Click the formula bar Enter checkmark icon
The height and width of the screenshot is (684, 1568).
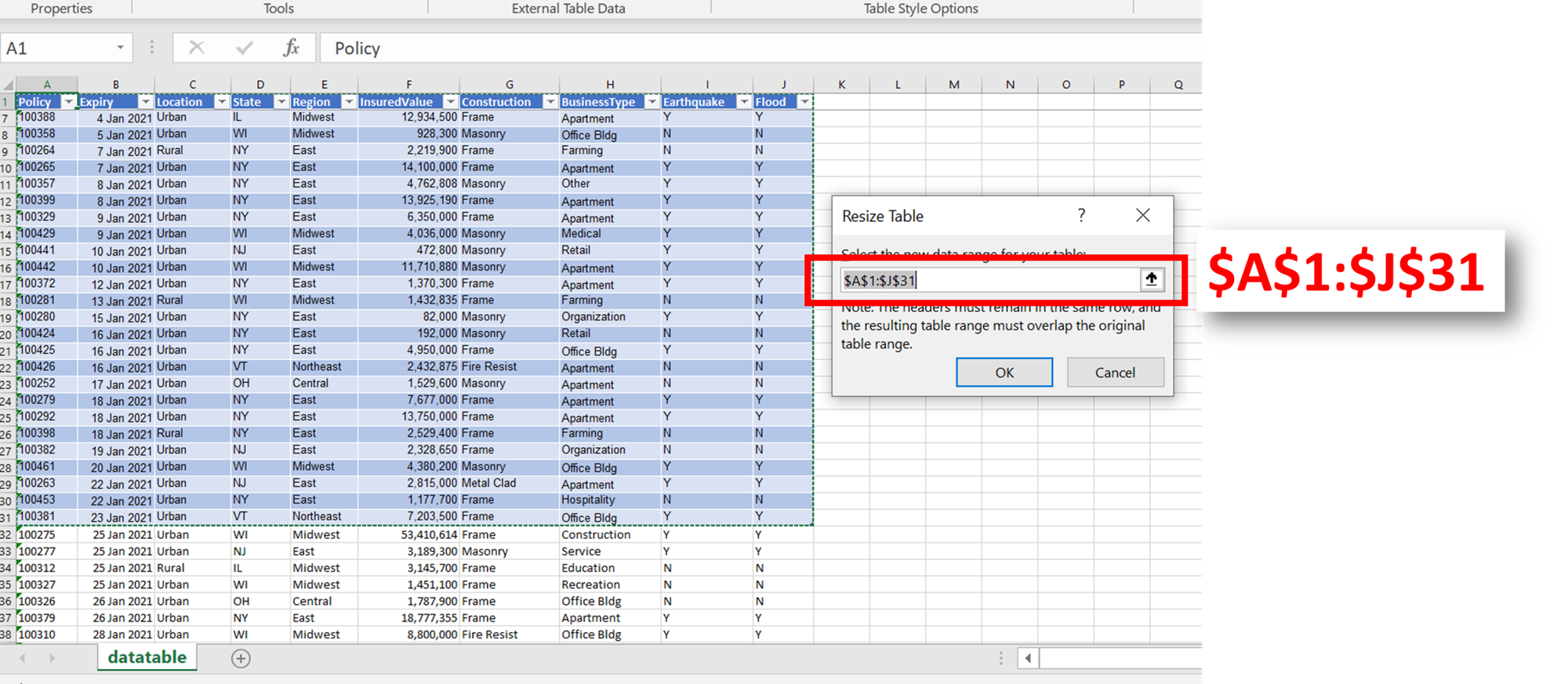245,48
